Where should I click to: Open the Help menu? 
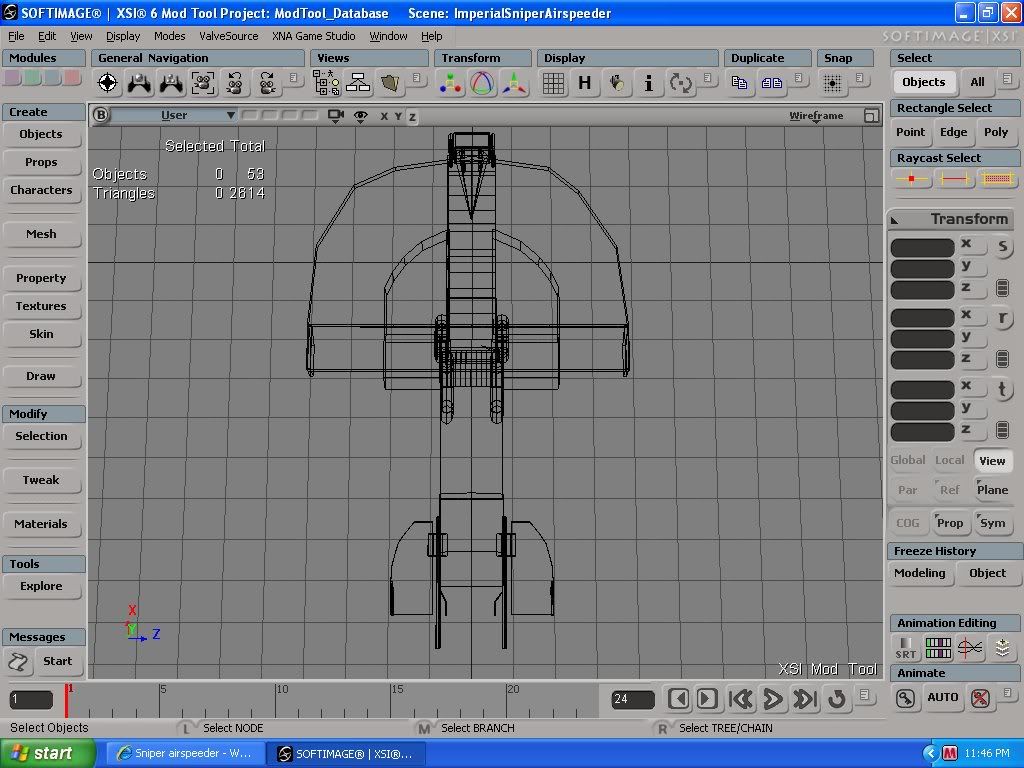(x=431, y=36)
